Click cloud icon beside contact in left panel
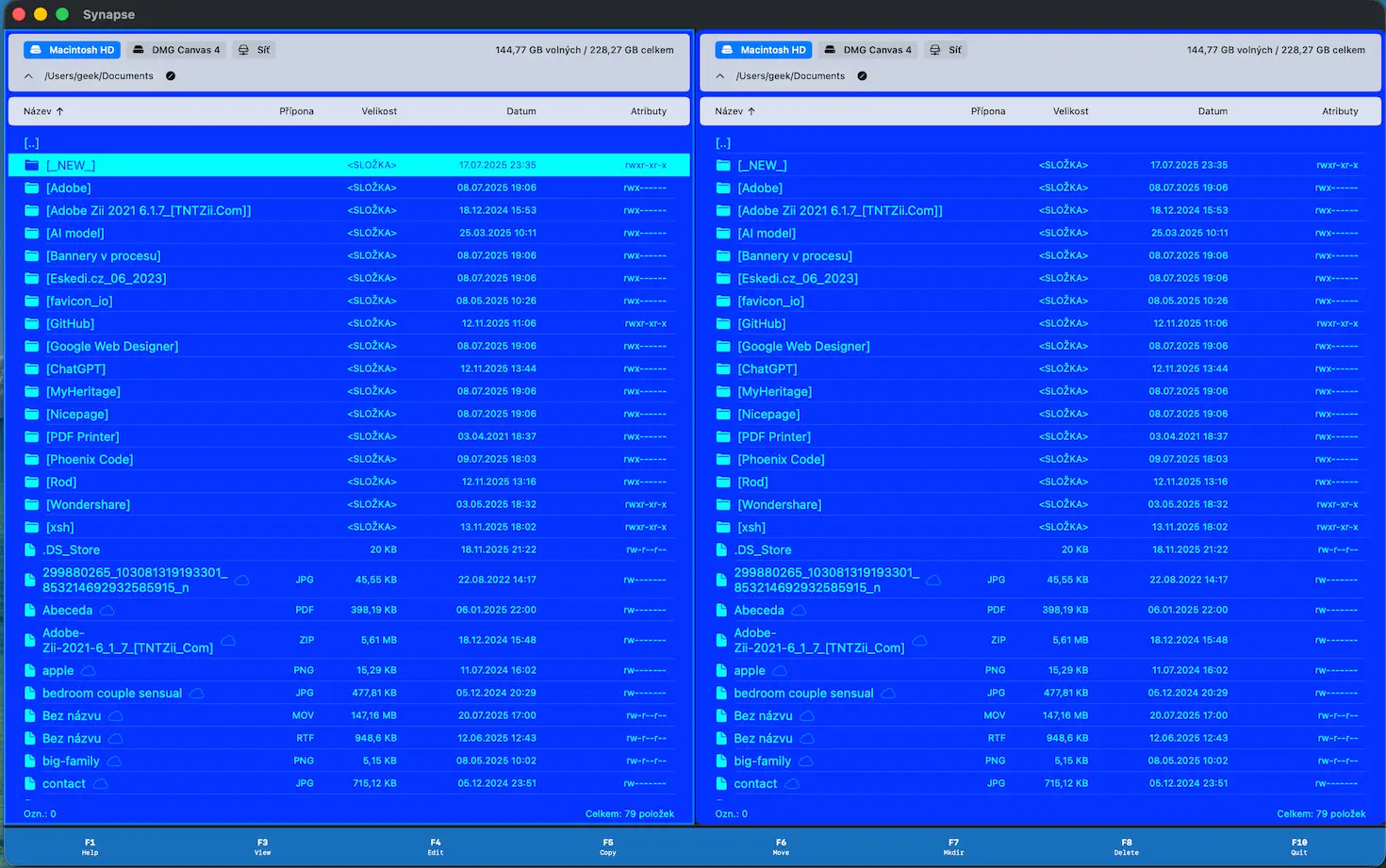The image size is (1386, 868). [x=100, y=784]
